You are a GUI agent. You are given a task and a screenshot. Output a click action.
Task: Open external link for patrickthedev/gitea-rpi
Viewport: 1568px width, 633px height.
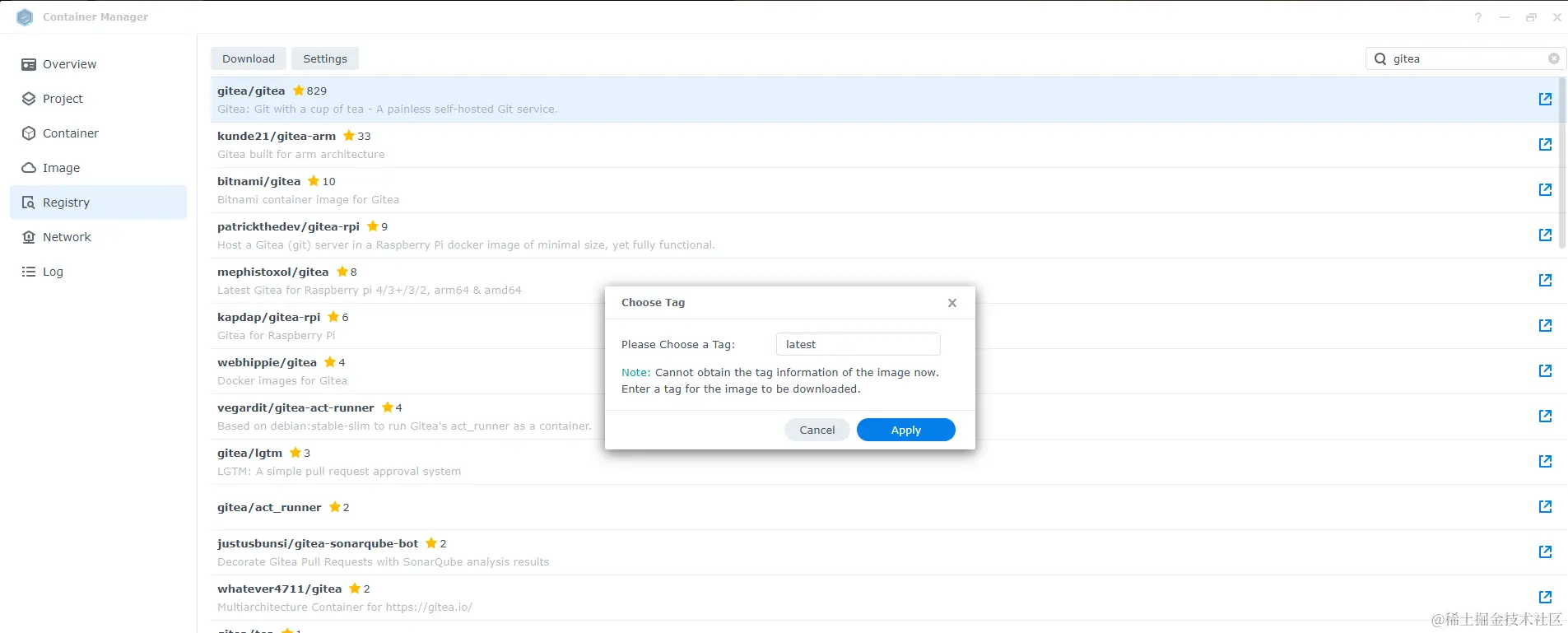click(1545, 235)
